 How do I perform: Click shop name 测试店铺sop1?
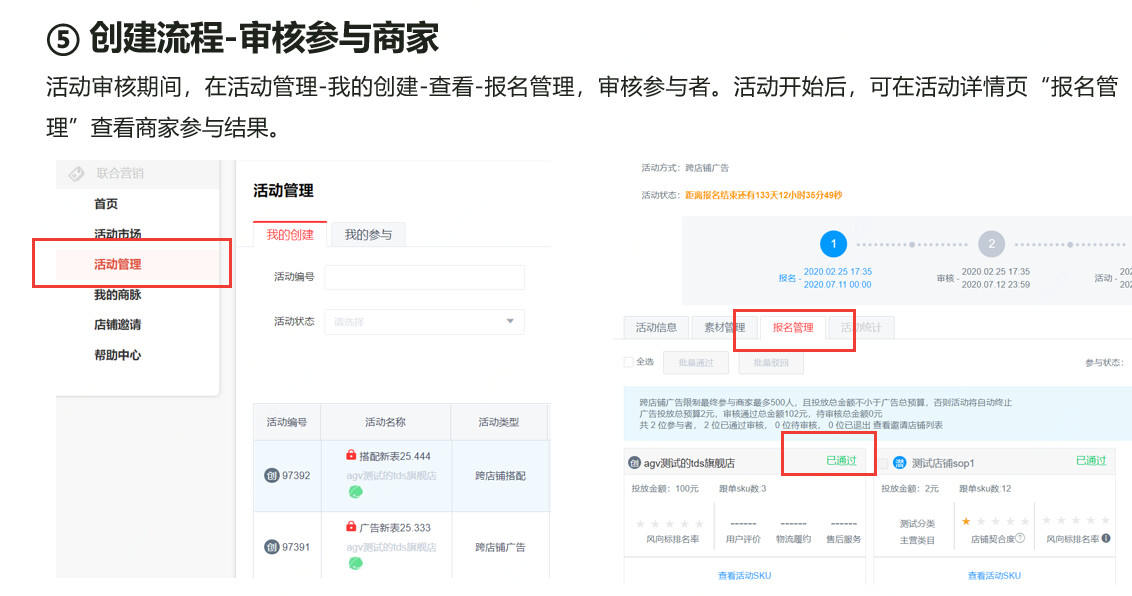coord(943,463)
